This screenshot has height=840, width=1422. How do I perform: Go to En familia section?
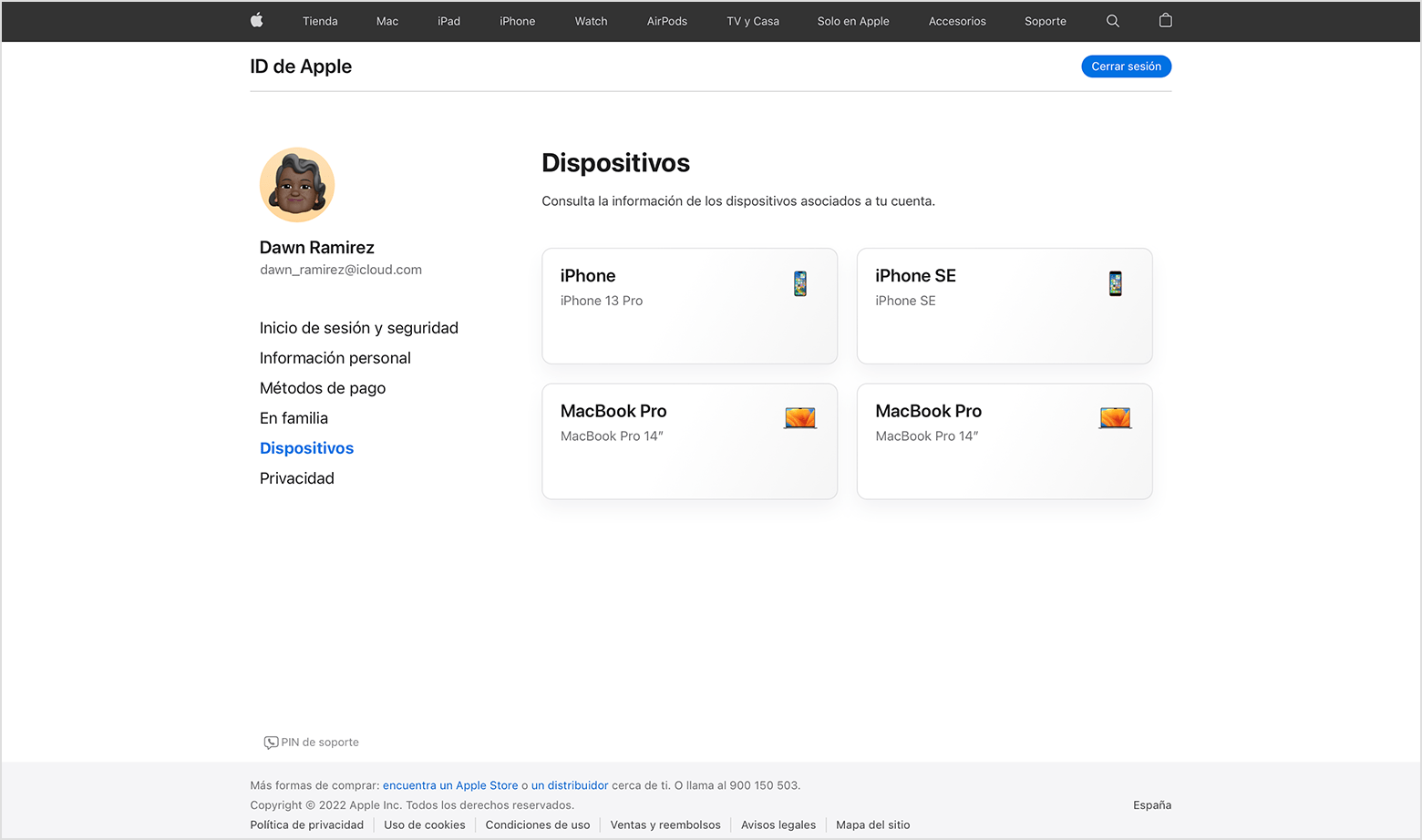point(294,418)
